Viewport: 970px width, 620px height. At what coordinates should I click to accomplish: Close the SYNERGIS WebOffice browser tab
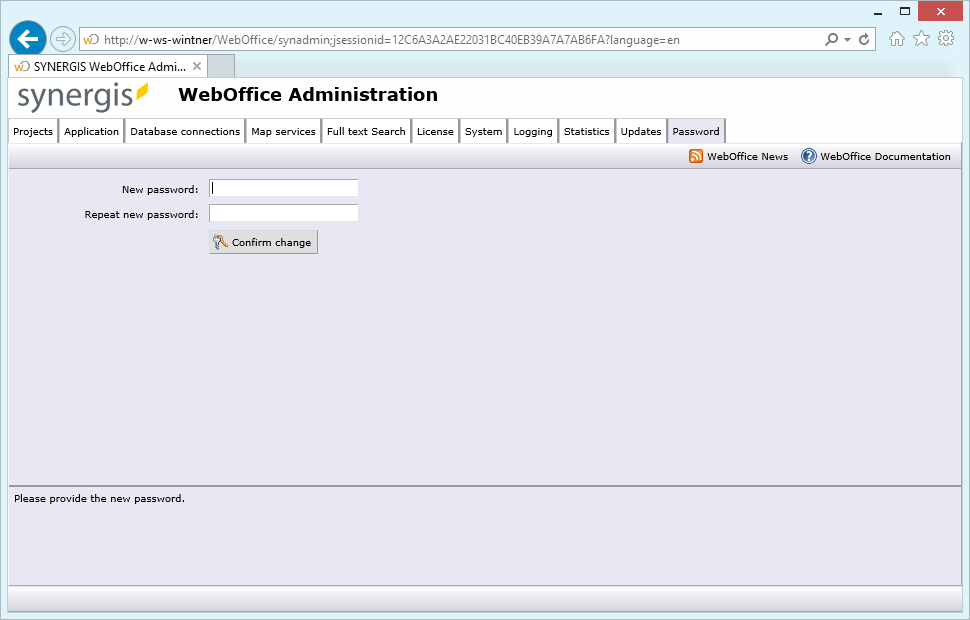pos(197,67)
